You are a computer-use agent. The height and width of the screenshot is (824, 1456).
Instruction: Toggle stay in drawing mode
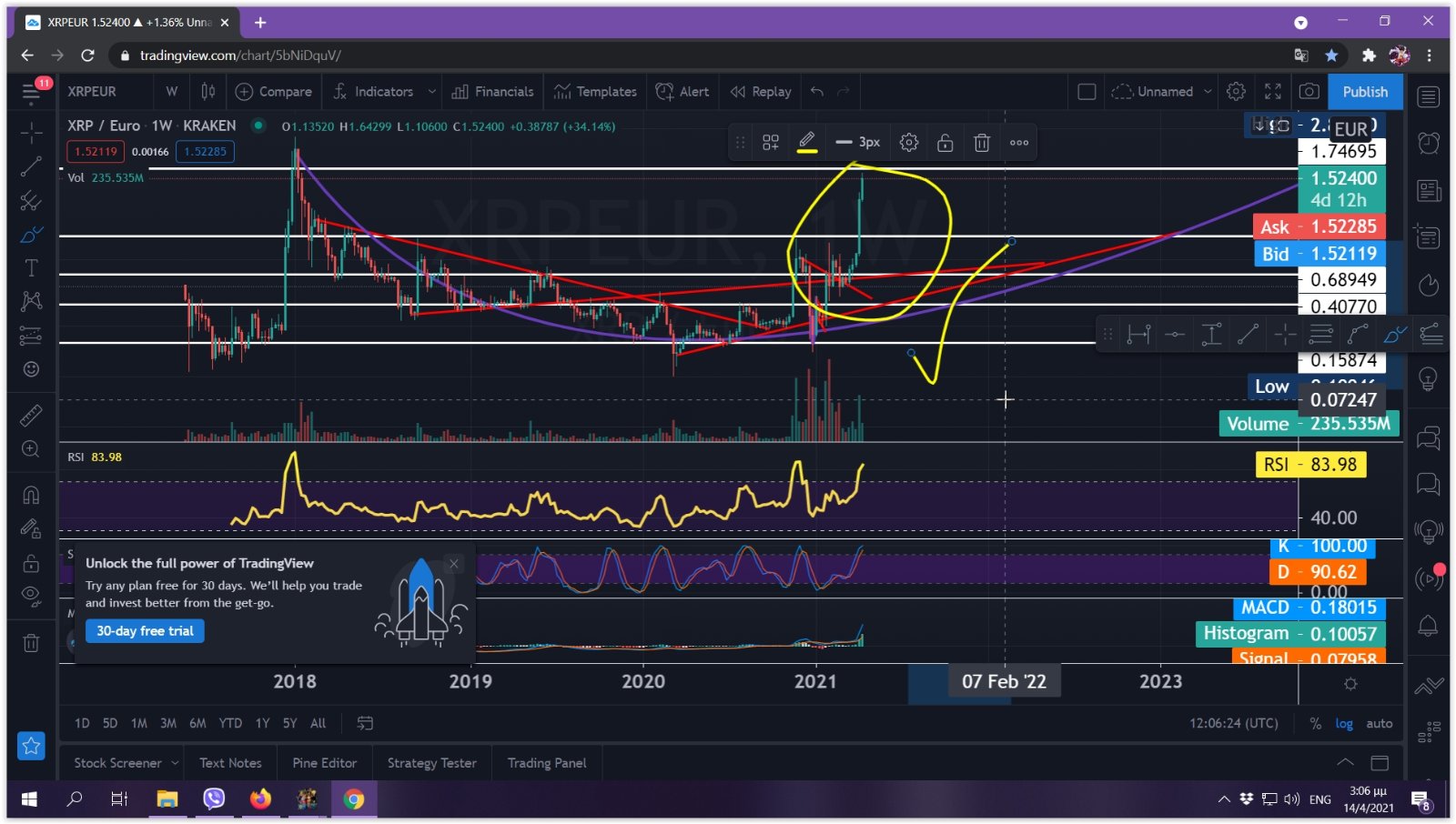31,528
